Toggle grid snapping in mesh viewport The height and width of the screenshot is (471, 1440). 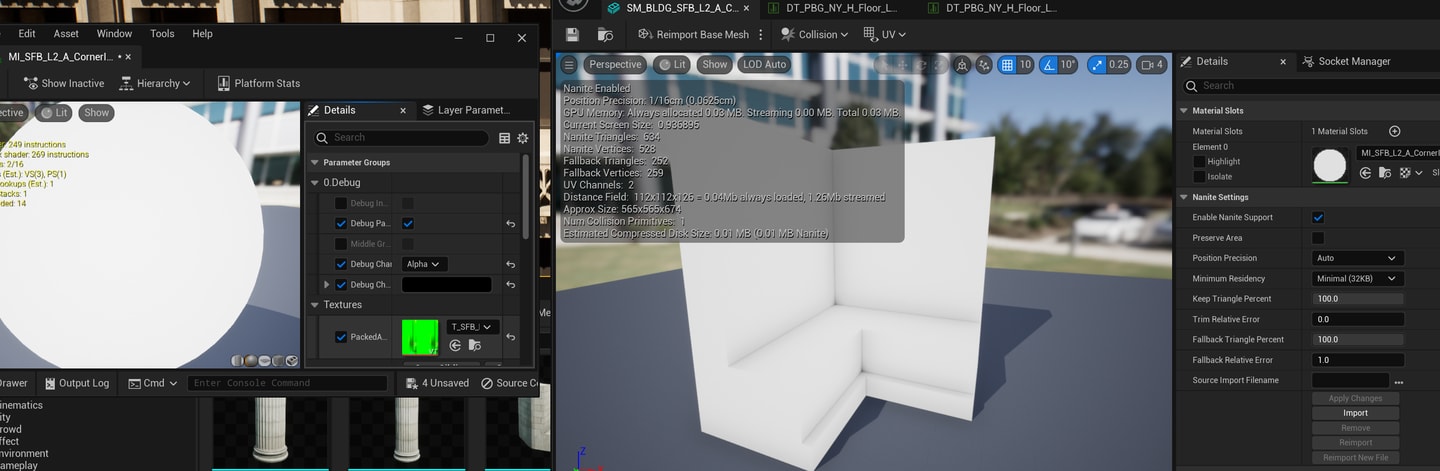[1008, 65]
